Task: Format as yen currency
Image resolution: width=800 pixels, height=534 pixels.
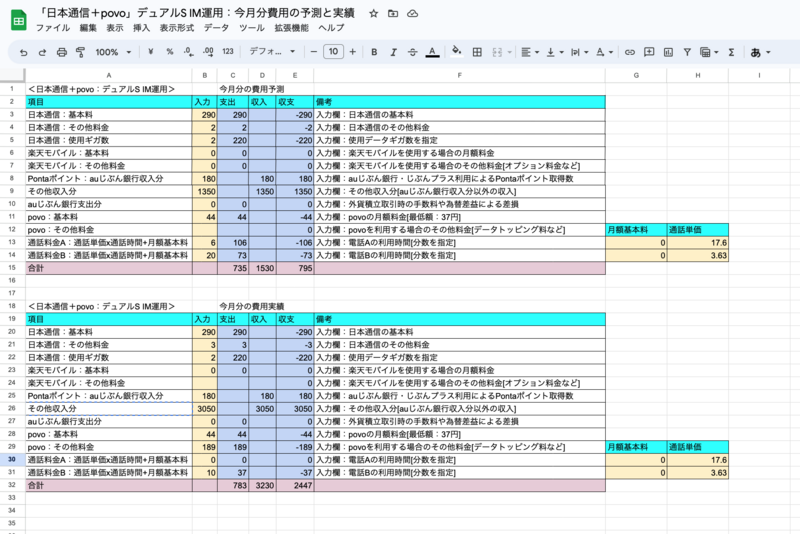Action: point(151,52)
